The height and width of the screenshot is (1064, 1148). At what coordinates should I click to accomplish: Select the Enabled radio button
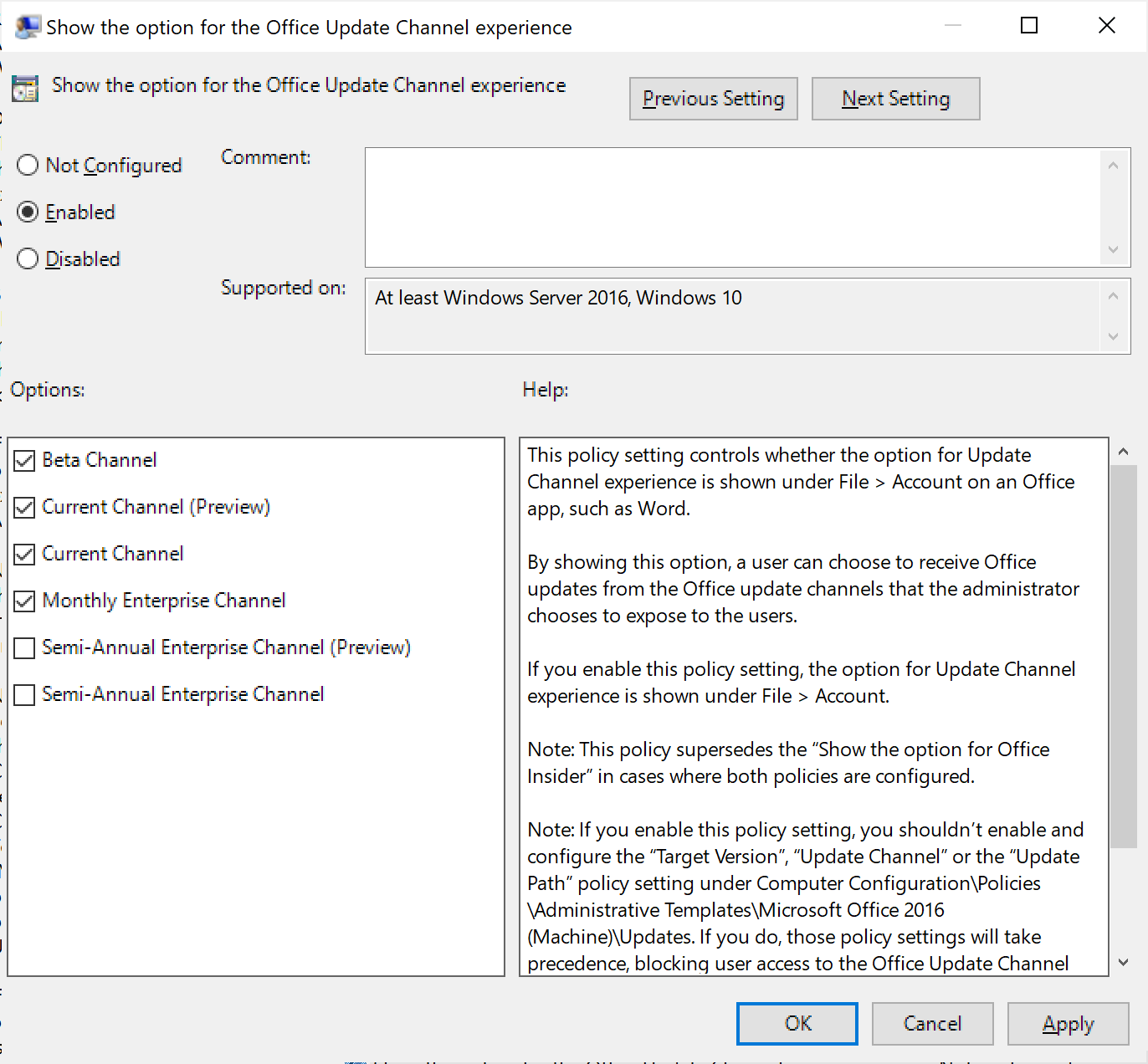tap(27, 212)
